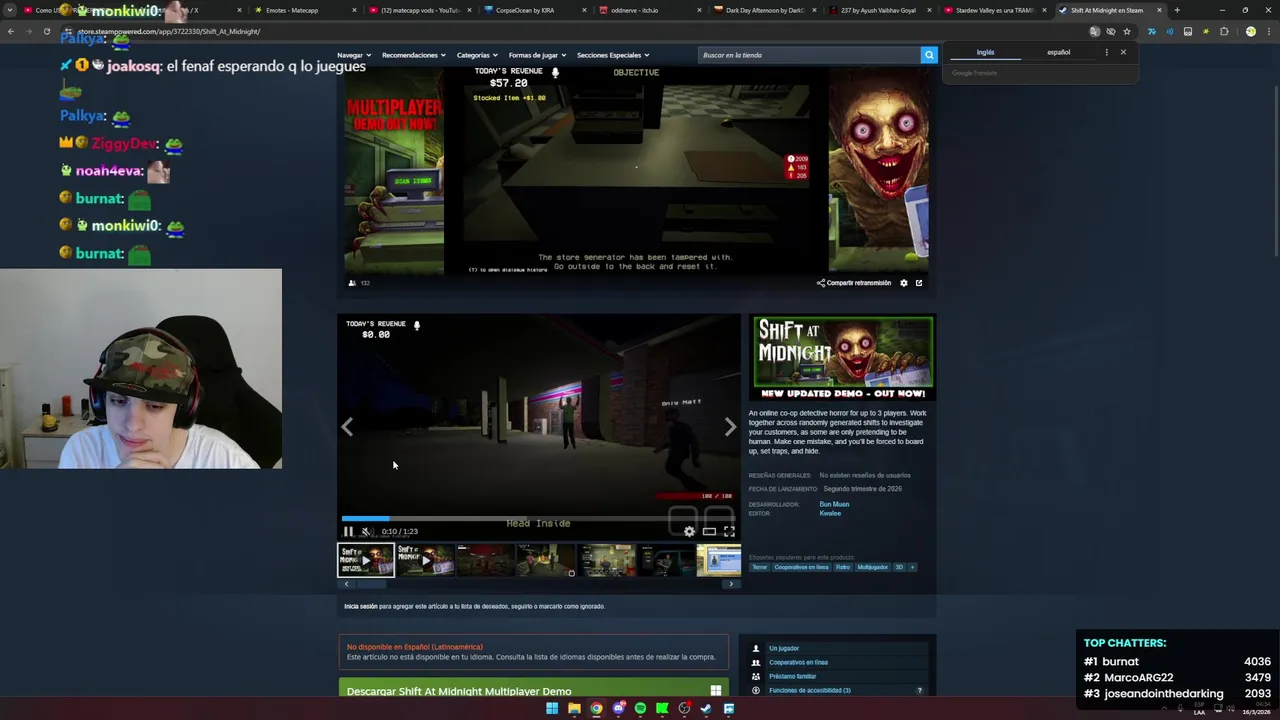This screenshot has width=1280, height=720.
Task: Close the Google Translate popup
Action: (x=1123, y=52)
